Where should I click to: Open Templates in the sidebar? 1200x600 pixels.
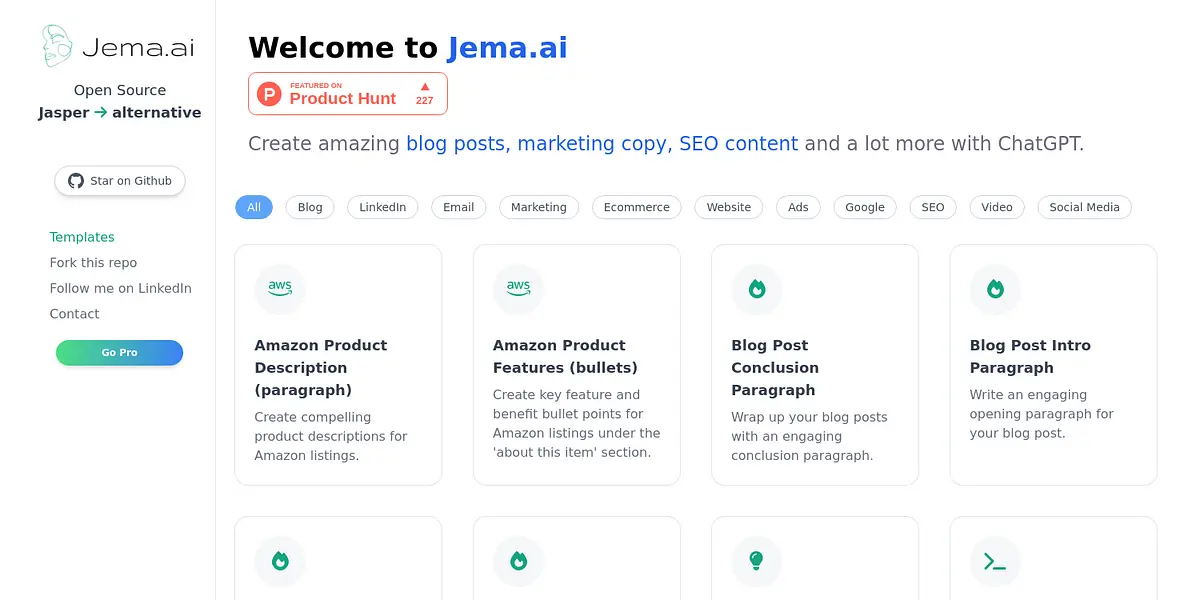(x=82, y=237)
